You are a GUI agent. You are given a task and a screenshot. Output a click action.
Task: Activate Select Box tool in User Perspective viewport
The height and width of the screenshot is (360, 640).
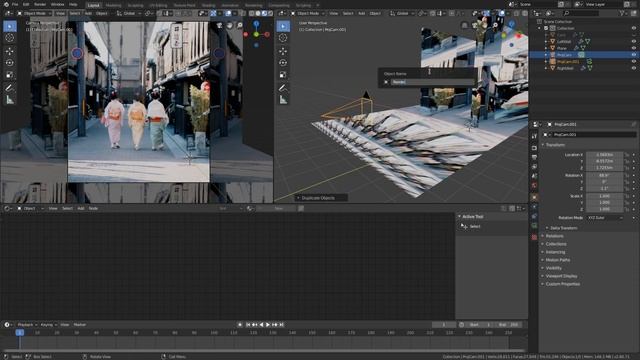pos(283,26)
